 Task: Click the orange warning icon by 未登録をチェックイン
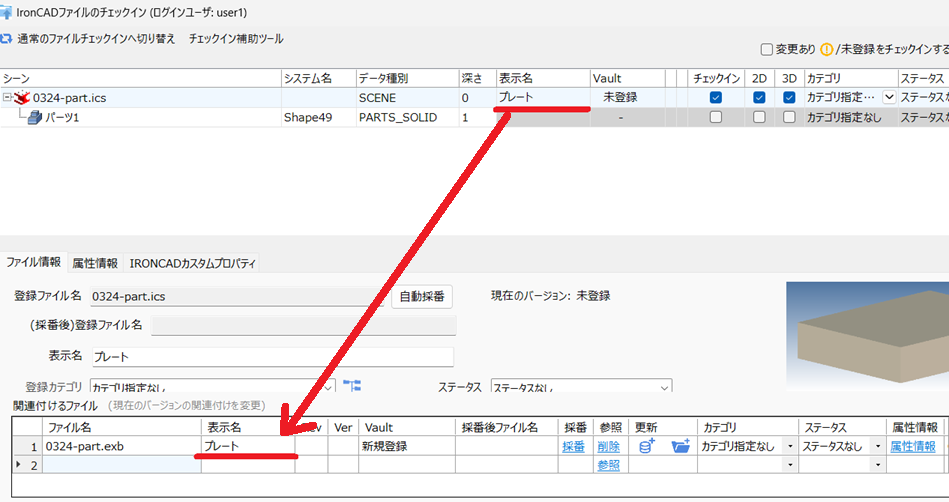[x=826, y=50]
